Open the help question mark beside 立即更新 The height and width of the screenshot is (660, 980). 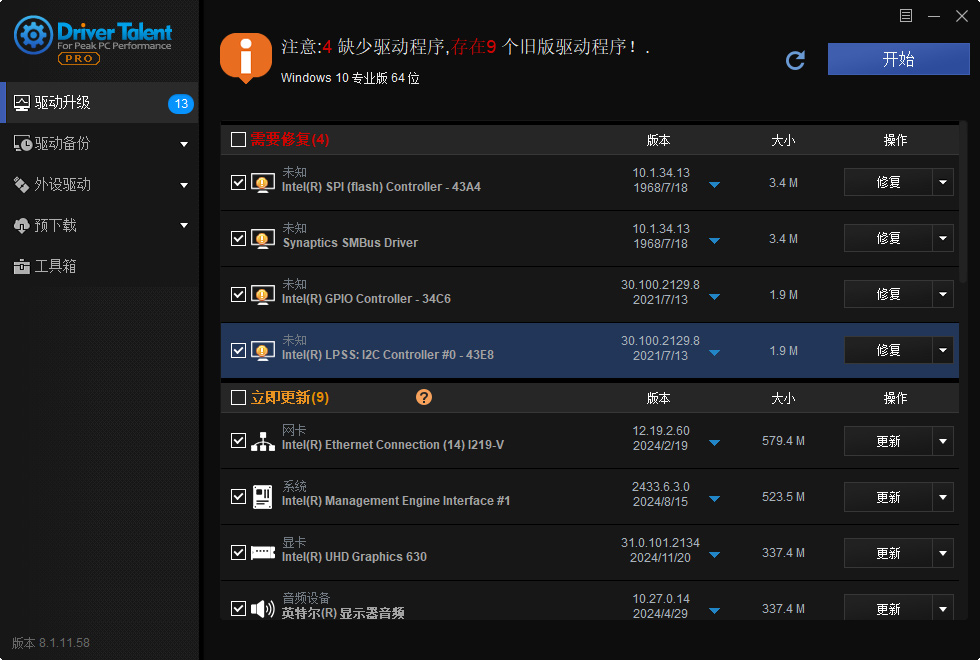(x=424, y=397)
